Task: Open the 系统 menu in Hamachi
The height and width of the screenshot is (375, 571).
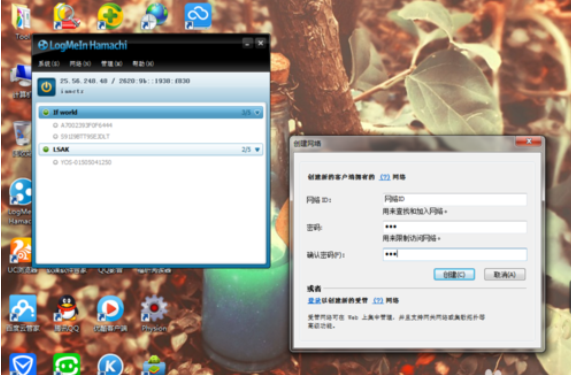Action: 49,64
